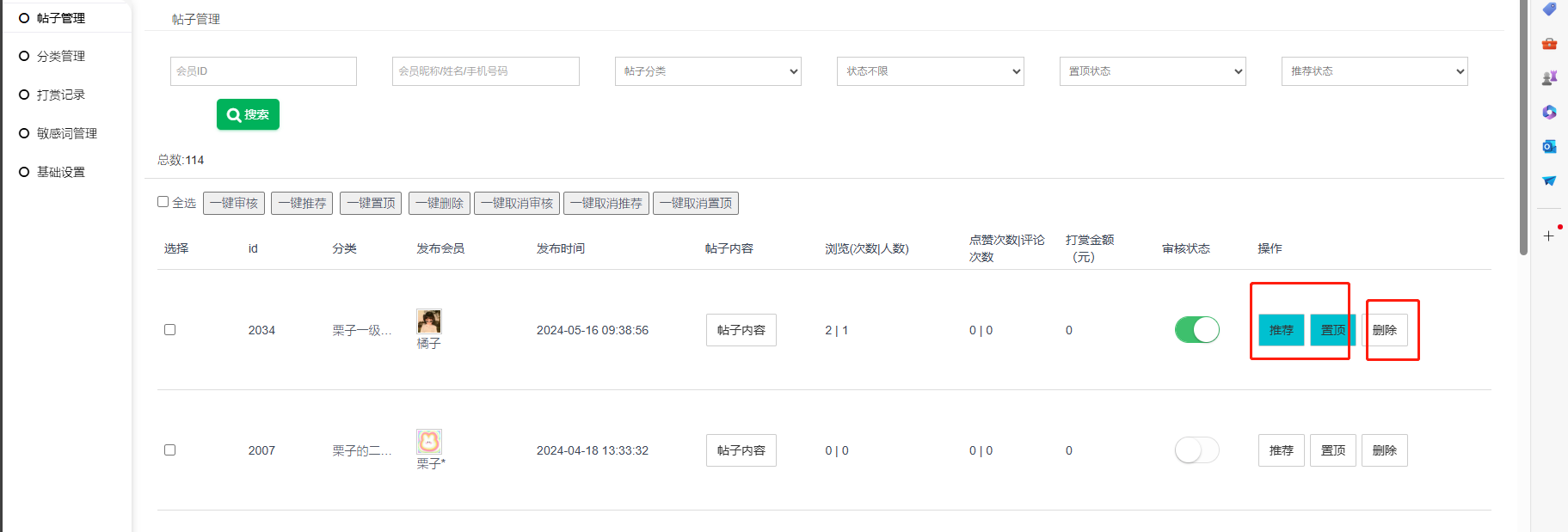Enable review toggle for post 2007
This screenshot has height=532, width=1568.
[x=1196, y=450]
